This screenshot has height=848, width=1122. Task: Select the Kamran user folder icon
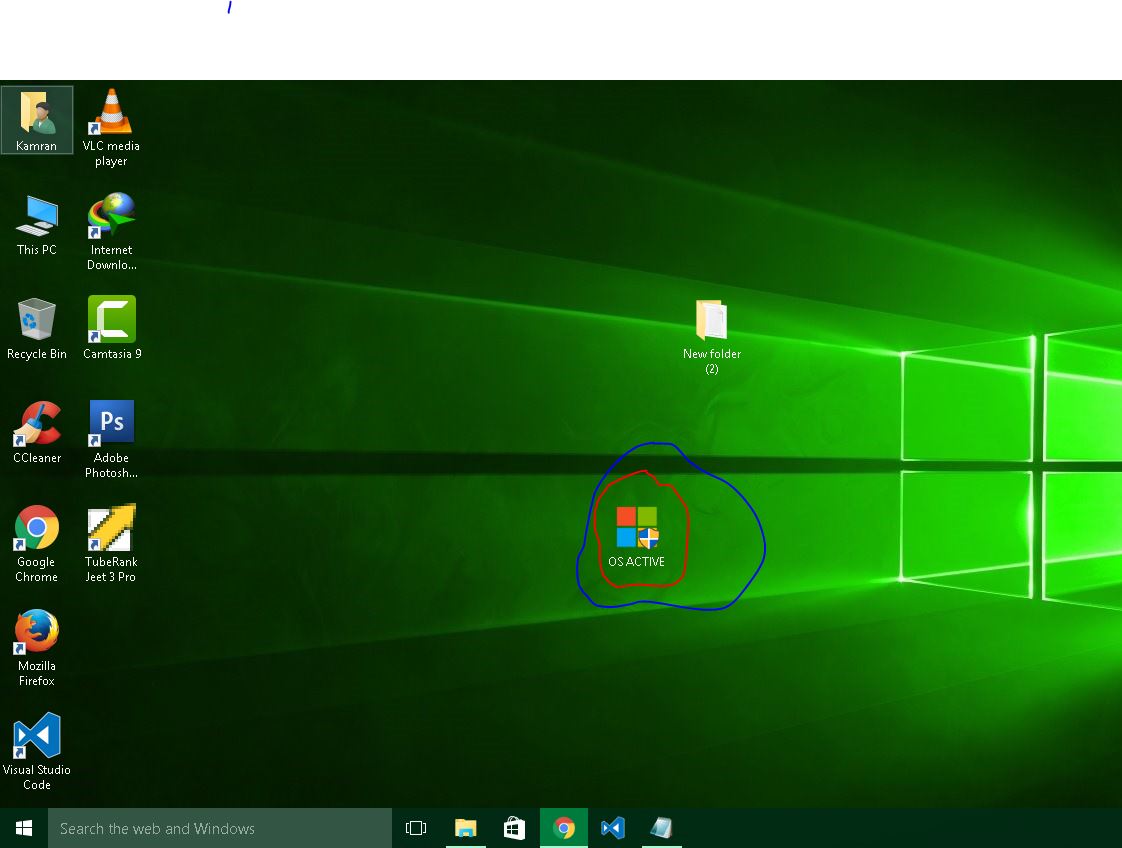(36, 120)
